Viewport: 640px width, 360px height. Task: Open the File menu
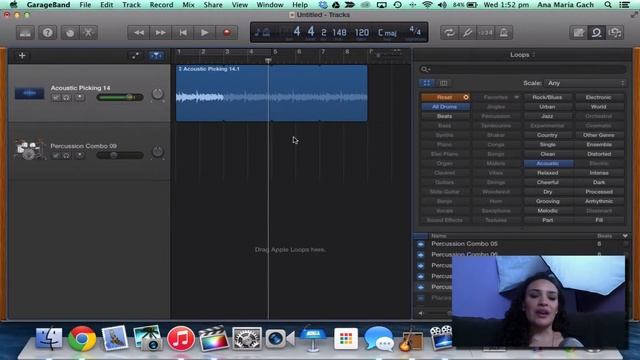pos(85,5)
